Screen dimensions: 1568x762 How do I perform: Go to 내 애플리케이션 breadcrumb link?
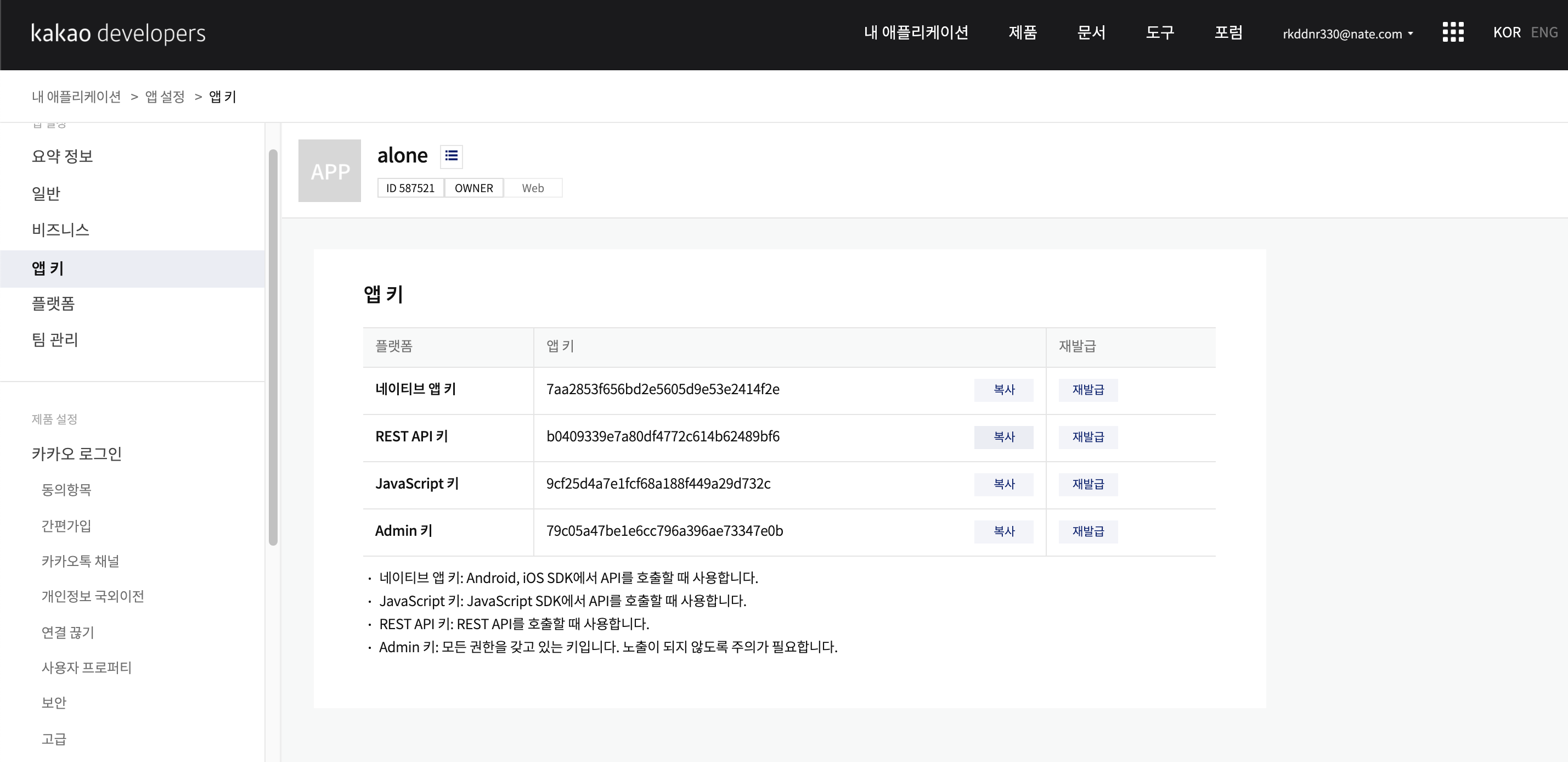(x=76, y=97)
